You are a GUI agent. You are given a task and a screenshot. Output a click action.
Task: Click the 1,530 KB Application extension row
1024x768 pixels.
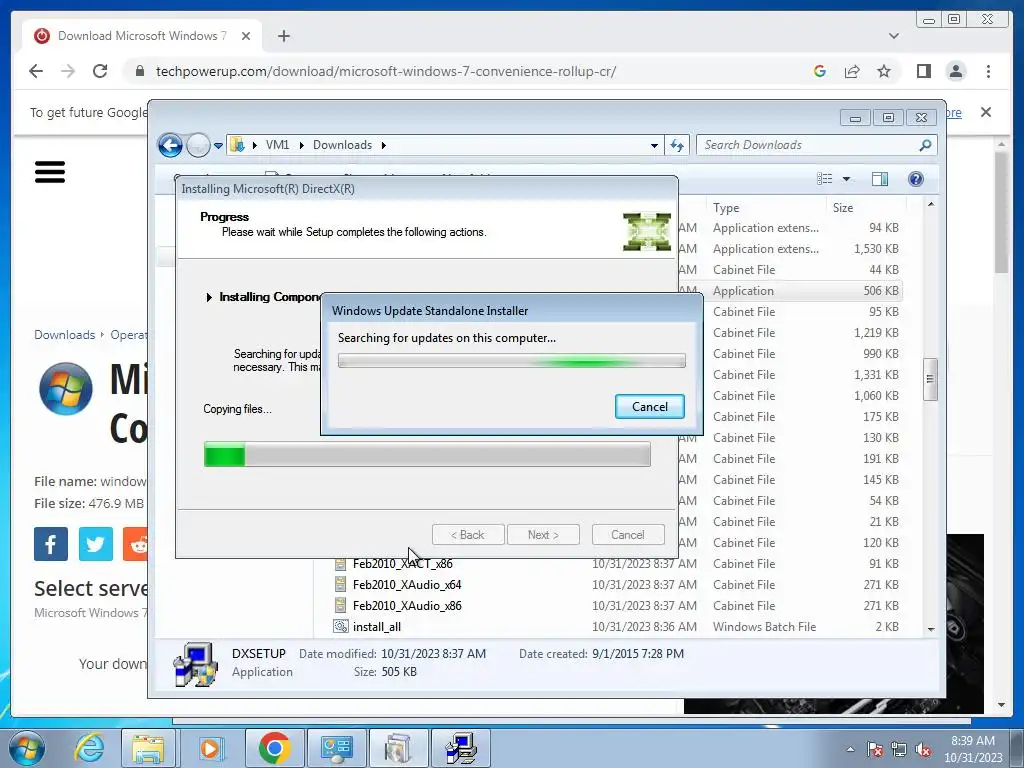(790, 249)
